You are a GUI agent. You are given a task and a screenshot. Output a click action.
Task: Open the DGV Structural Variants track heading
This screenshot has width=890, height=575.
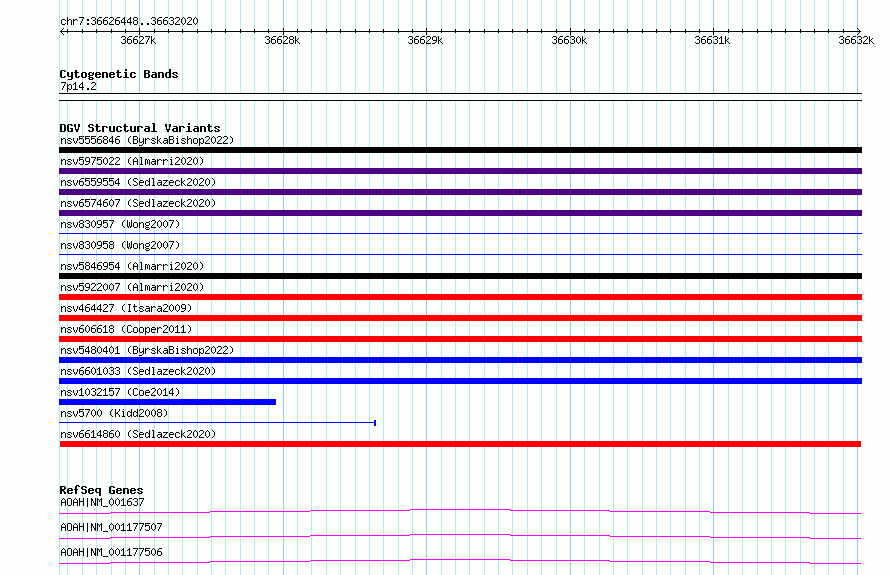pyautogui.click(x=140, y=128)
